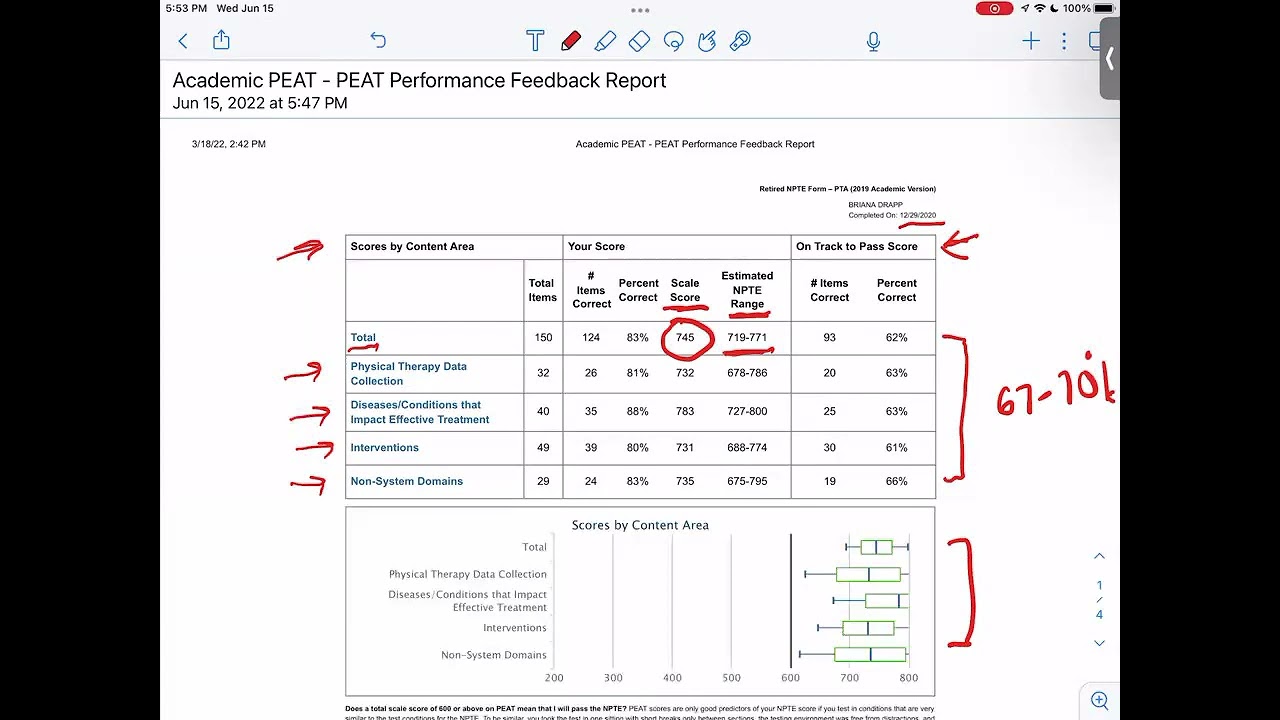Tap the On Track to Pass Score header
Image resolution: width=1280 pixels, height=720 pixels.
coord(856,246)
